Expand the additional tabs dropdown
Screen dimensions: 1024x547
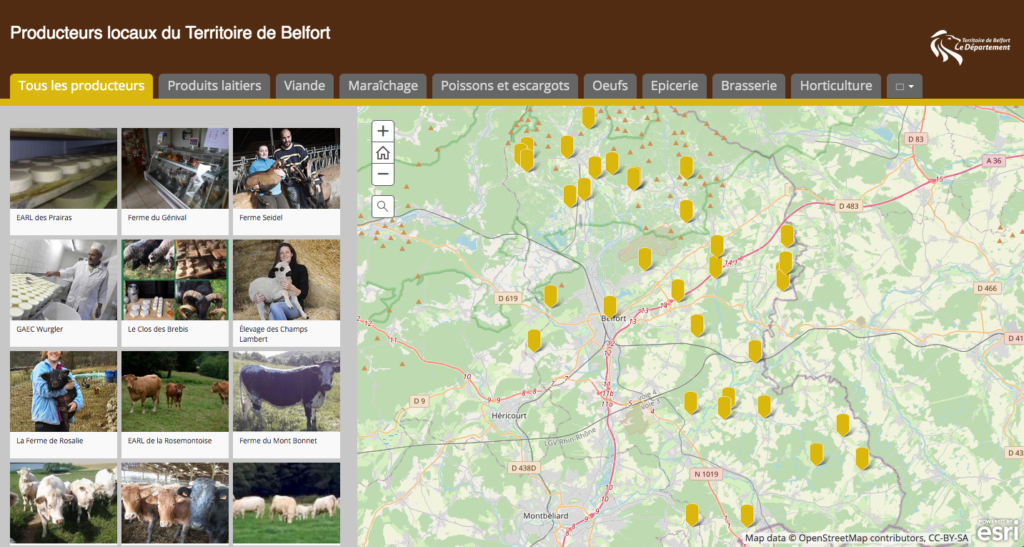pyautogui.click(x=904, y=86)
